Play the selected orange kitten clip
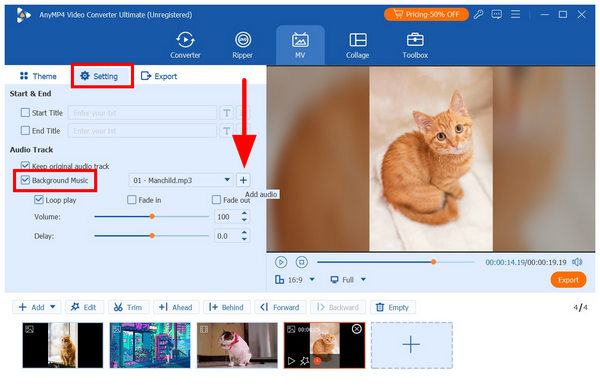Image resolution: width=600 pixels, height=391 pixels. coord(291,361)
